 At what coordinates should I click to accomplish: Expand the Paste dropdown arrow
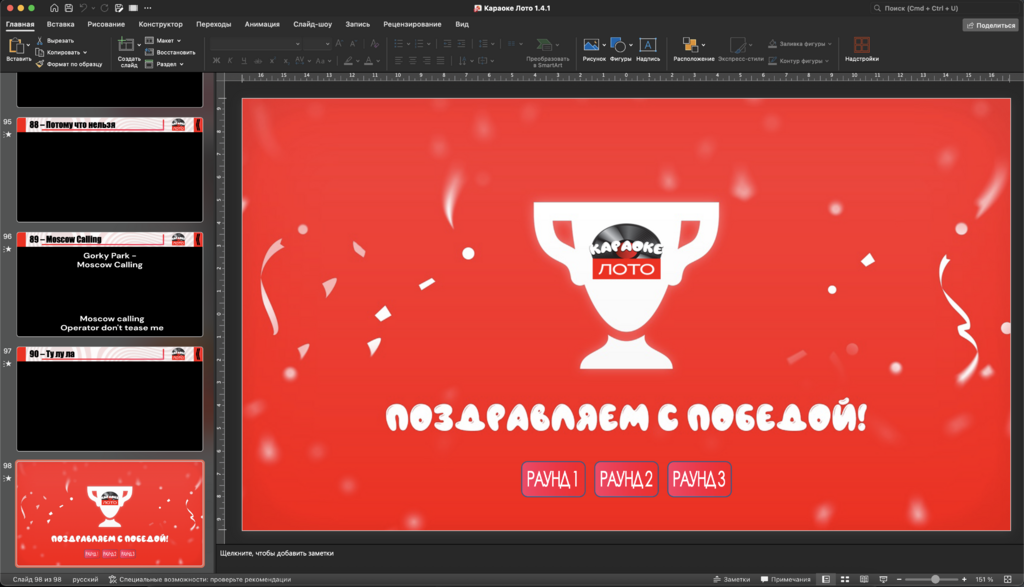[x=28, y=45]
